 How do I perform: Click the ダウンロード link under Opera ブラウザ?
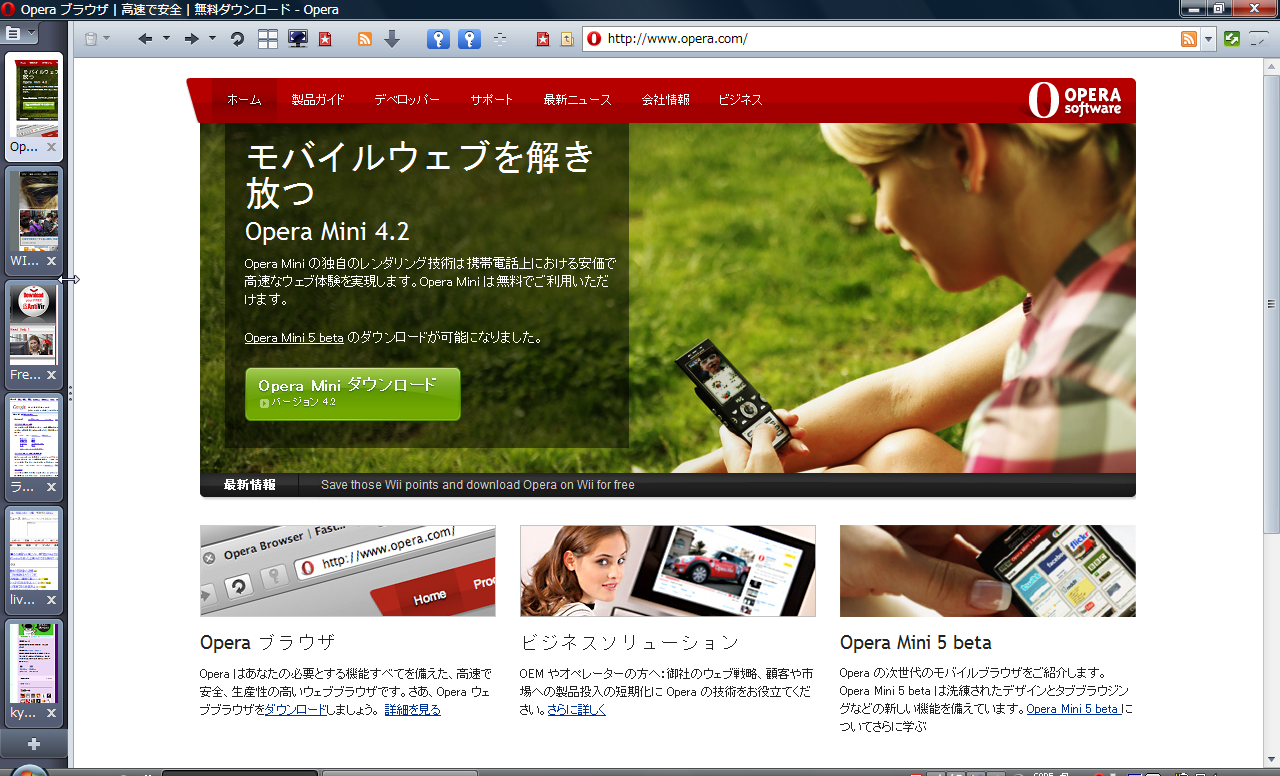pyautogui.click(x=296, y=710)
